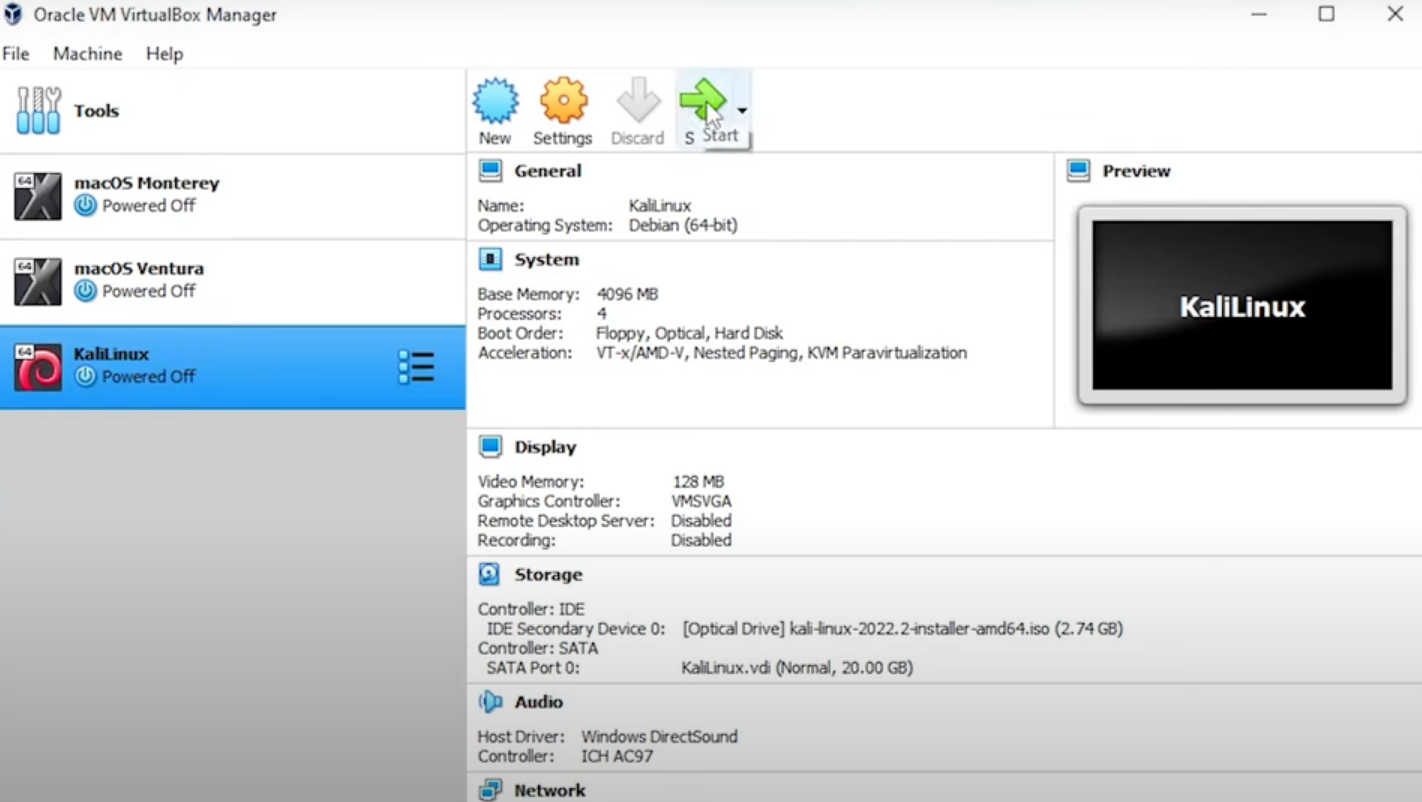Viewport: 1422px width, 802px height.
Task: Open the Start button dropdown arrow
Action: point(742,111)
